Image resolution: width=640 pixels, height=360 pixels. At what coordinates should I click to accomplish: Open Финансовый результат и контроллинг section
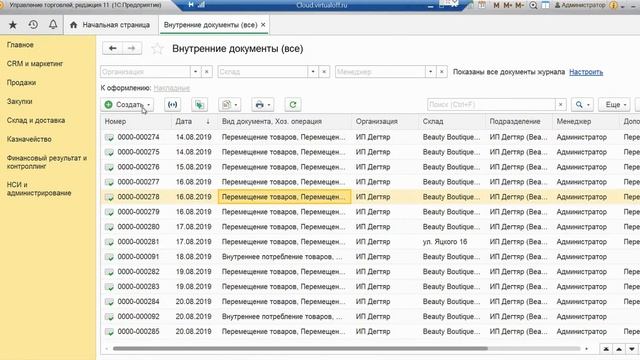click(x=47, y=162)
